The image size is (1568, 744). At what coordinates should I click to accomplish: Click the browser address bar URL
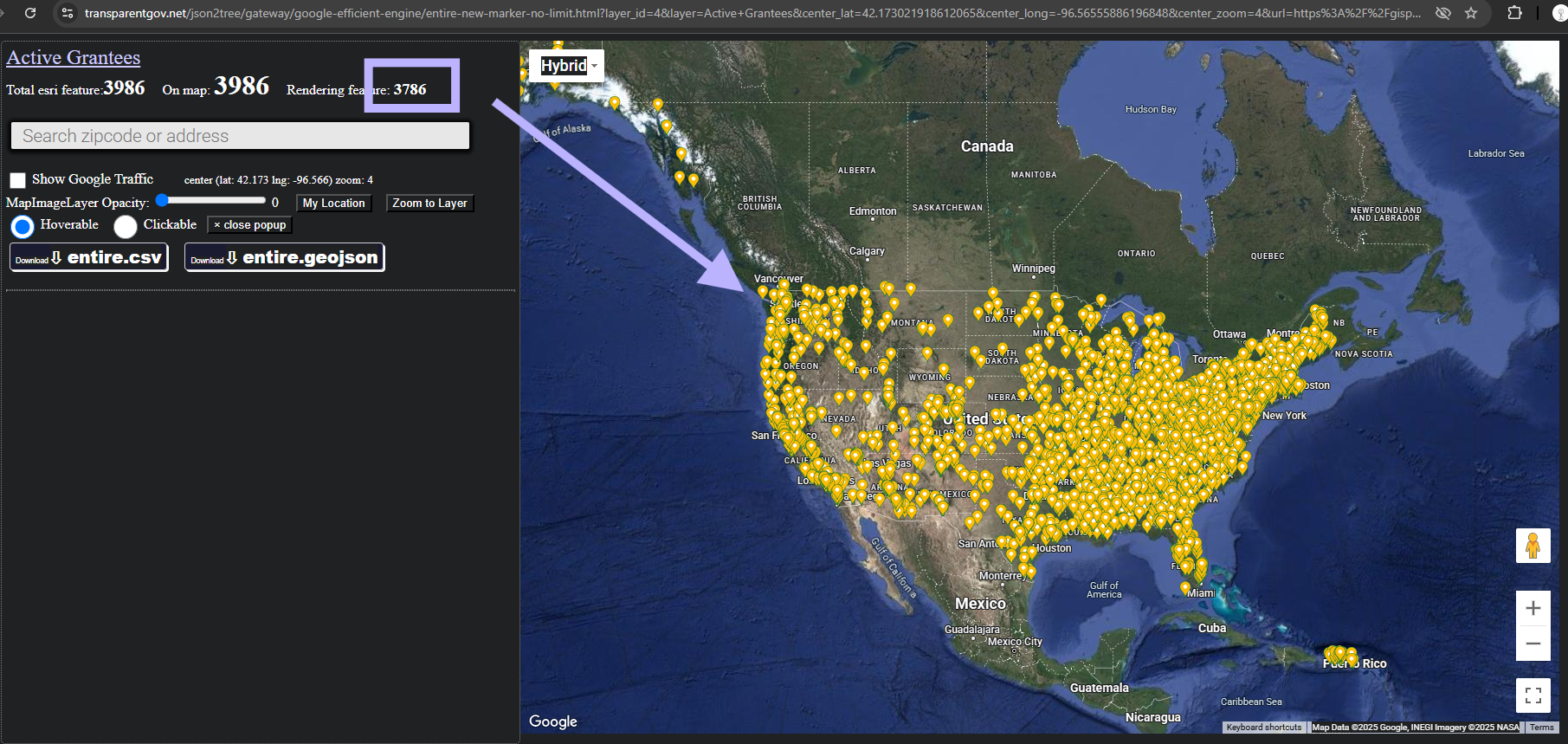752,13
